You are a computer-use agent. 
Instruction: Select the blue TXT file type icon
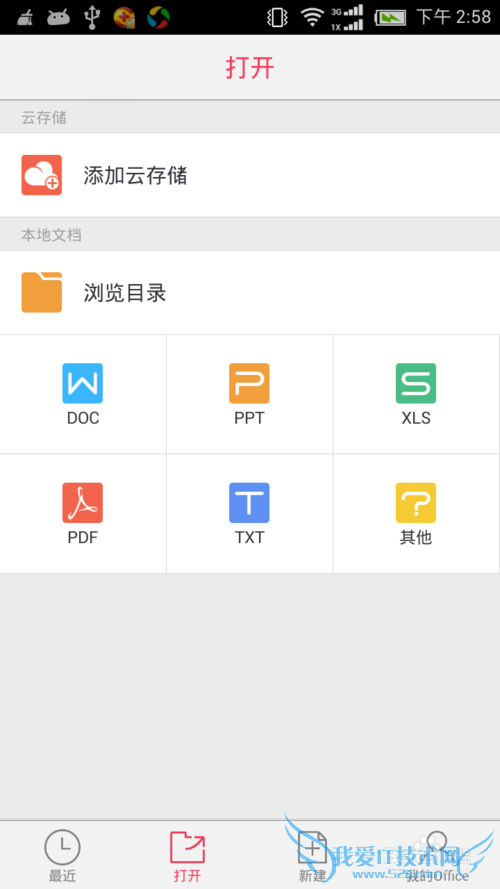tap(249, 502)
